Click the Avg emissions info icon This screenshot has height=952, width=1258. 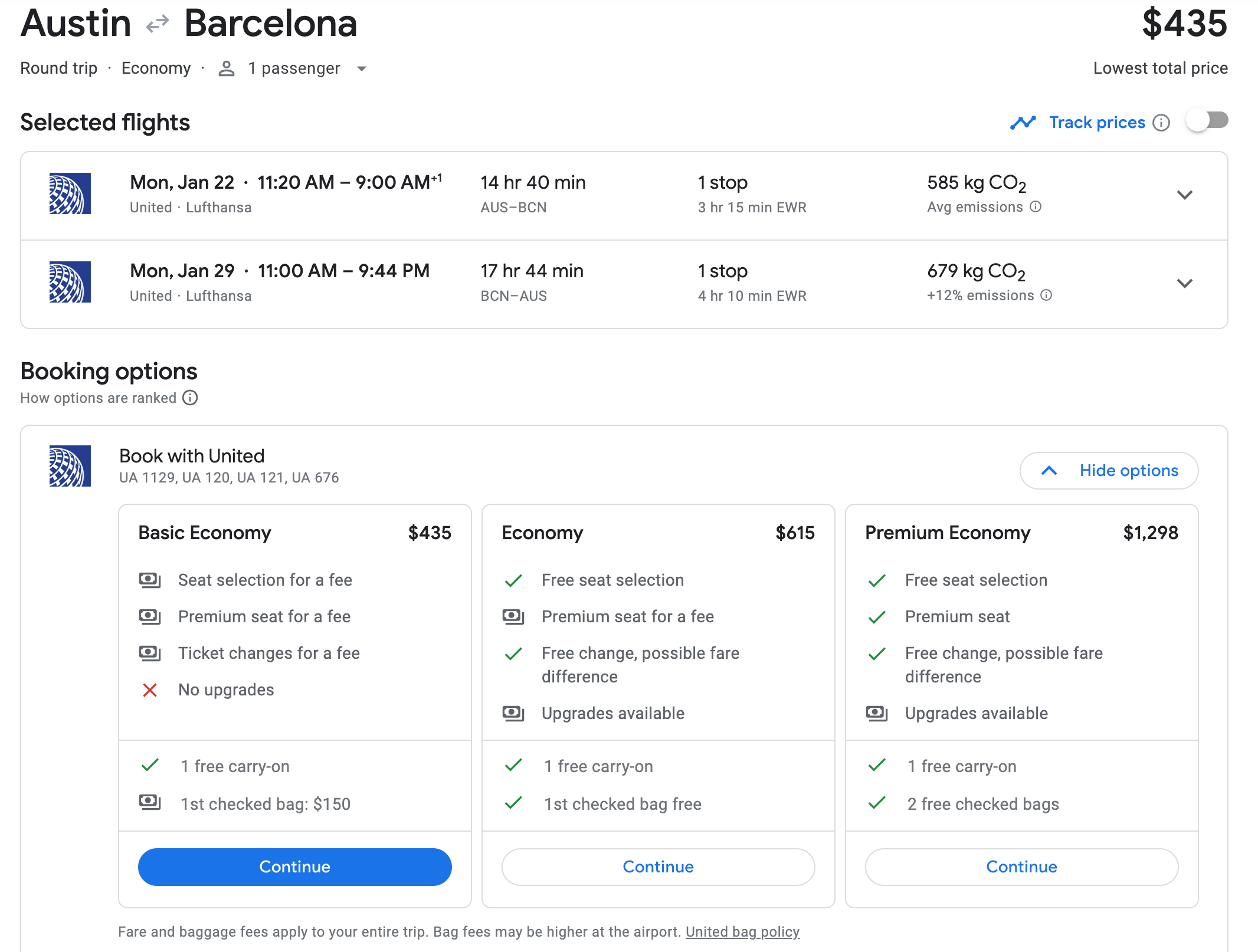coord(1036,207)
